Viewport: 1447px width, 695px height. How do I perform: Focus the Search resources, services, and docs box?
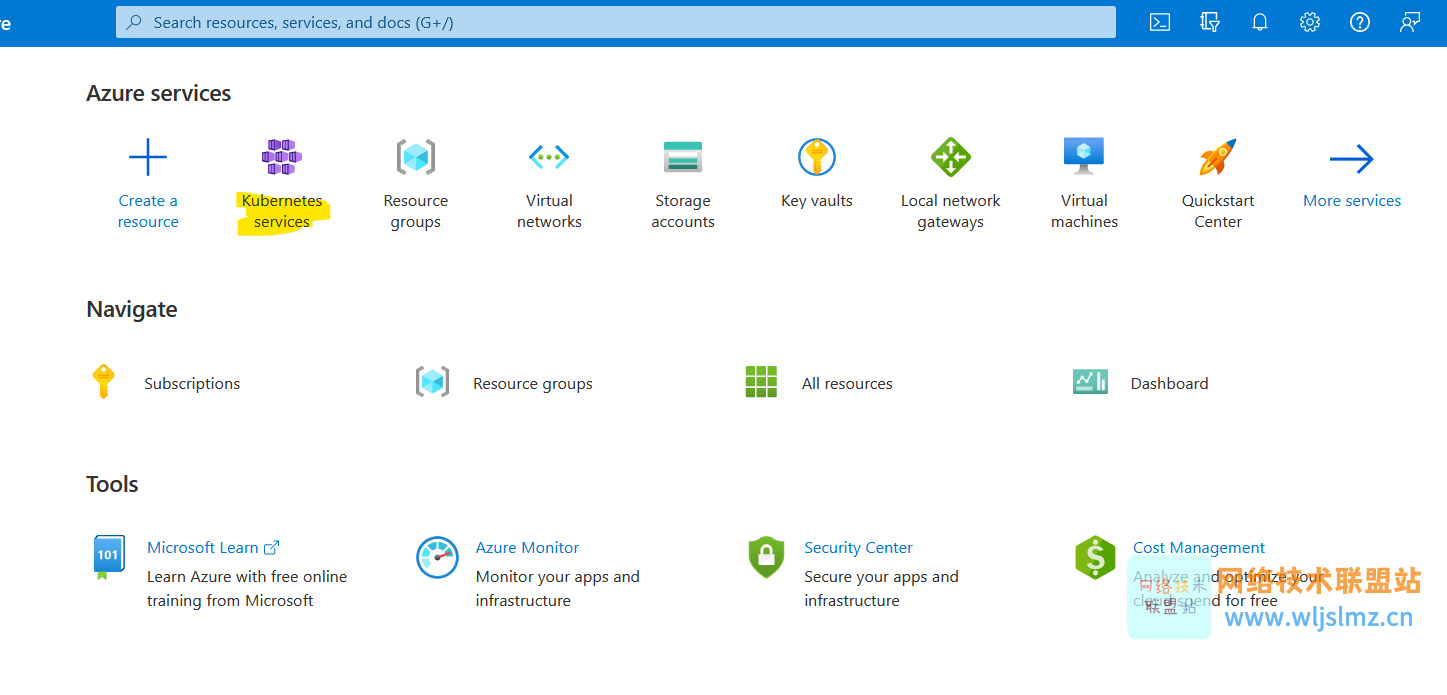[x=616, y=22]
